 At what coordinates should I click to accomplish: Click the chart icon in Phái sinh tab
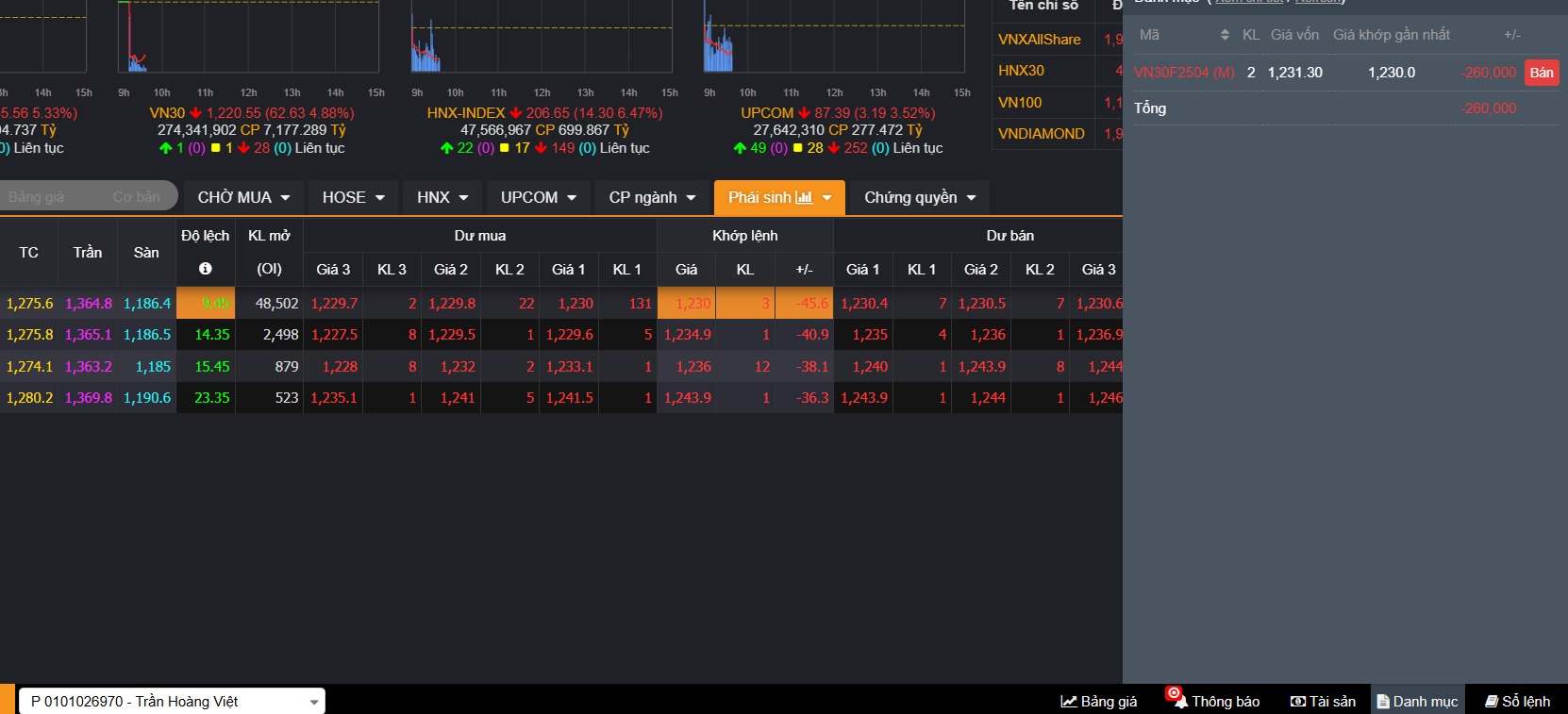tap(804, 197)
